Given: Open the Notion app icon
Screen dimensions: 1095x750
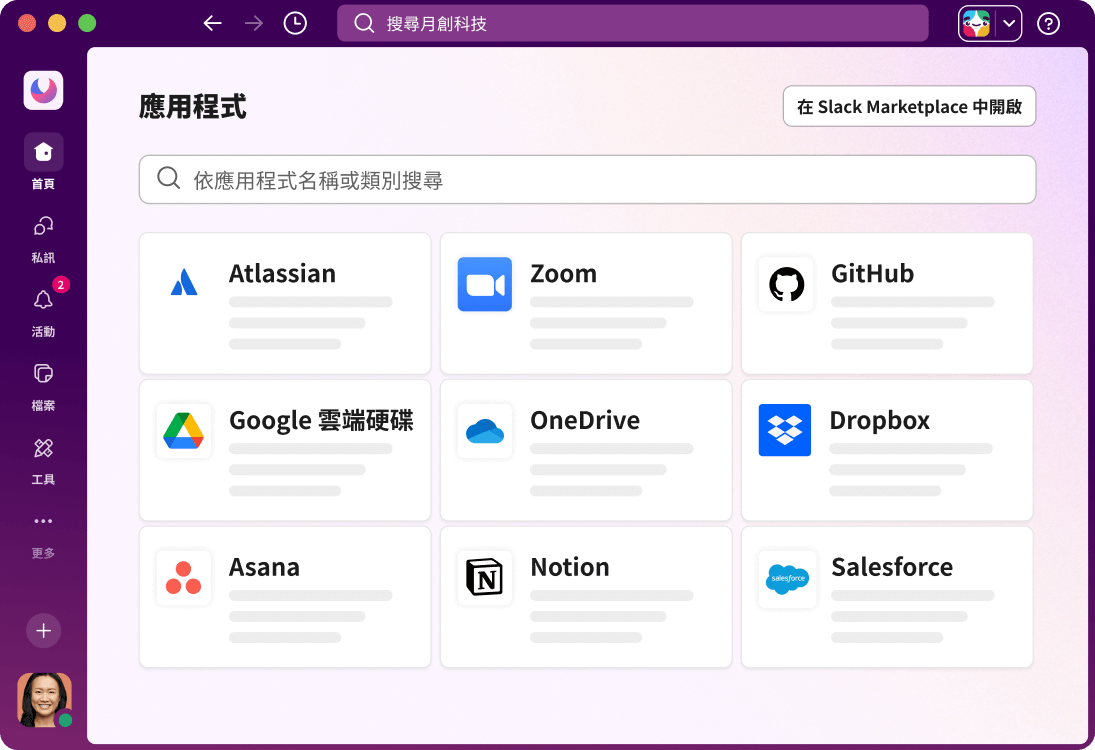Looking at the screenshot, I should point(485,577).
